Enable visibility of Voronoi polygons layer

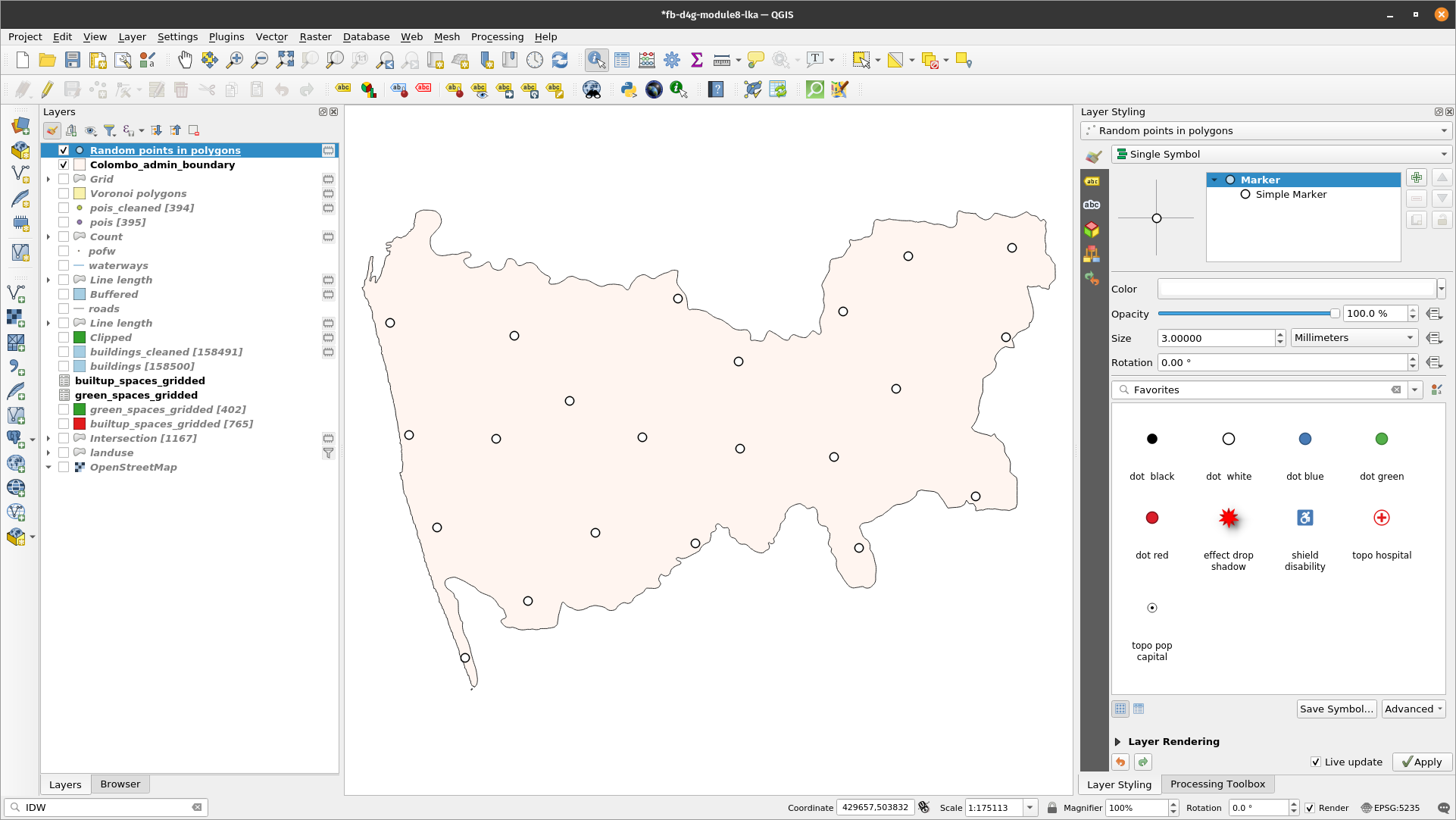(x=64, y=193)
